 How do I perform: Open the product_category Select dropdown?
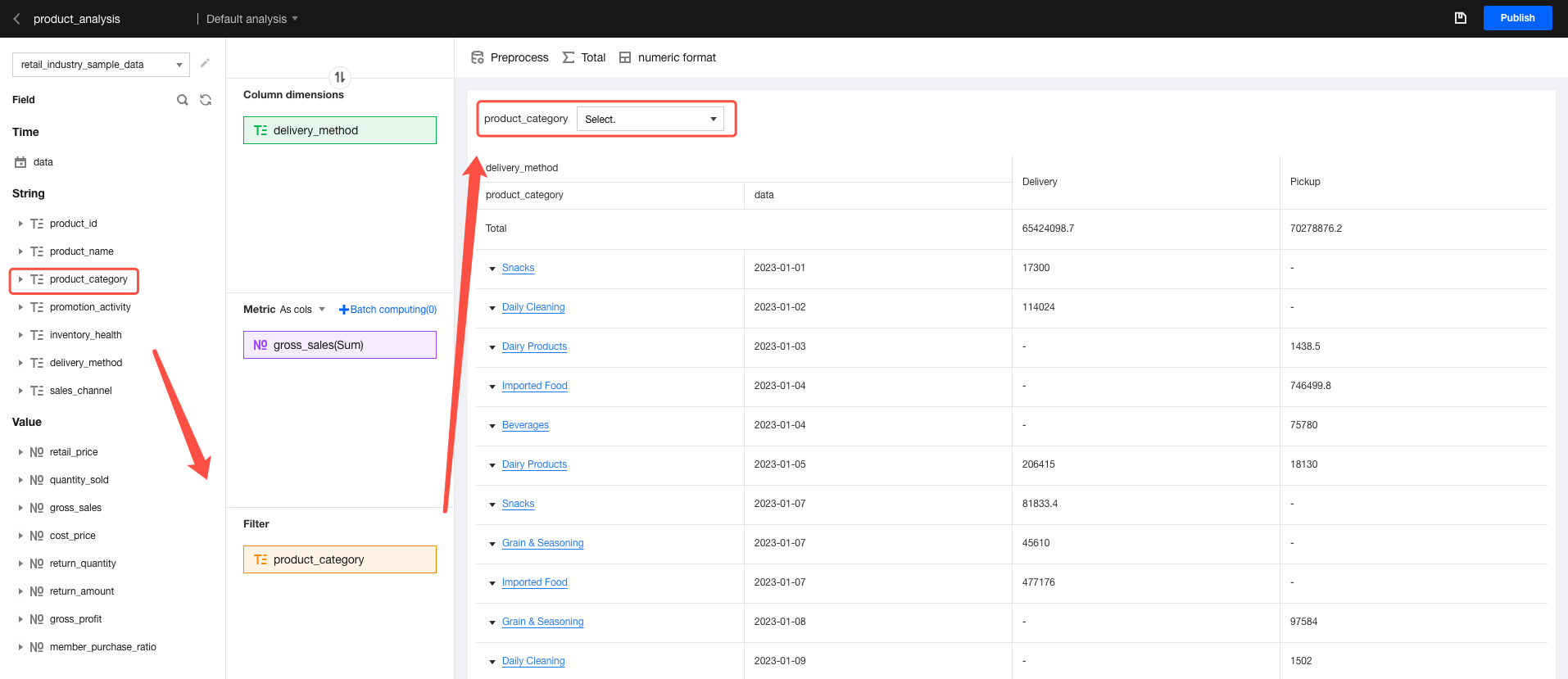pyautogui.click(x=650, y=119)
